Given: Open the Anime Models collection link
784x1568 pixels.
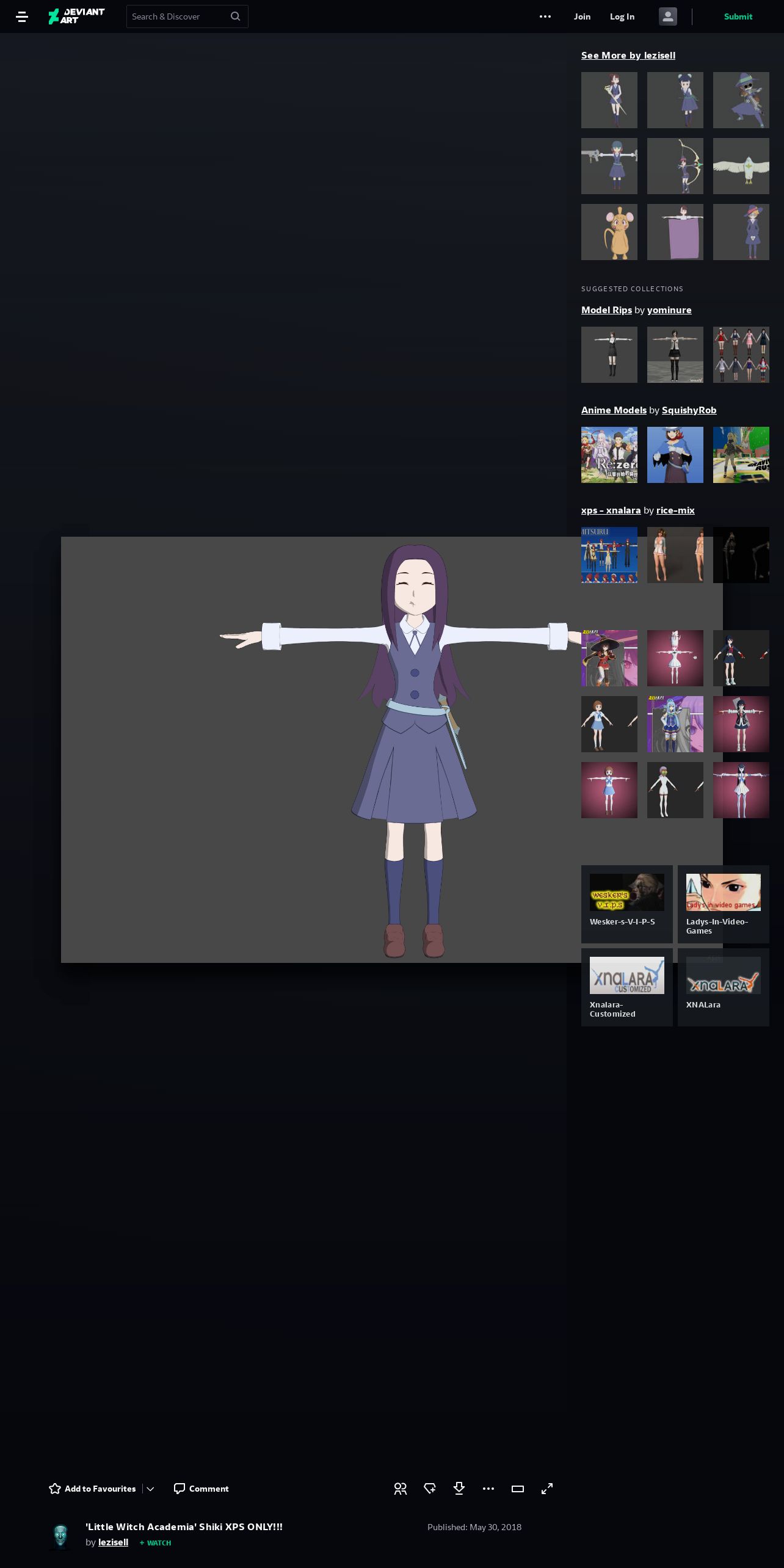Looking at the screenshot, I should (614, 410).
